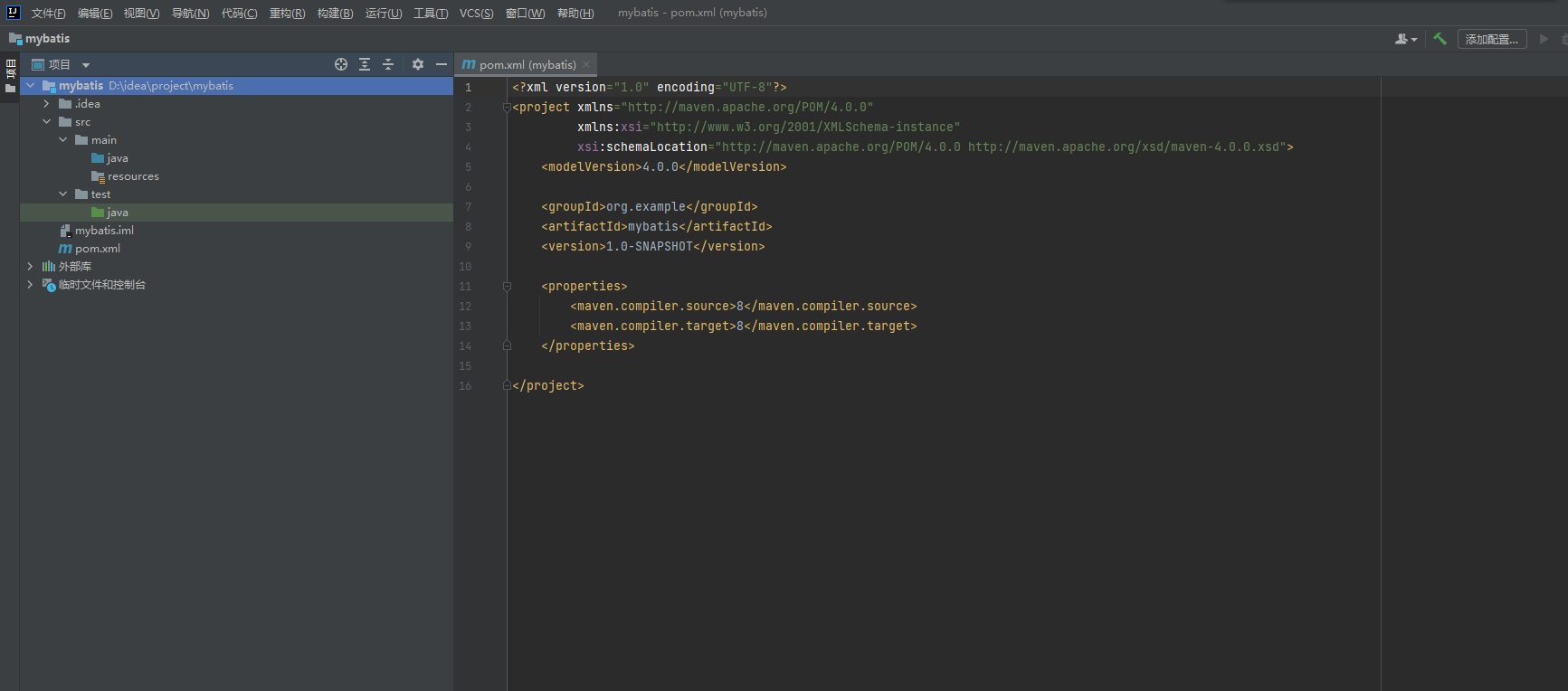The width and height of the screenshot is (1568, 691).
Task: Click xsi:schemaLocation attribute text
Action: tap(642, 147)
